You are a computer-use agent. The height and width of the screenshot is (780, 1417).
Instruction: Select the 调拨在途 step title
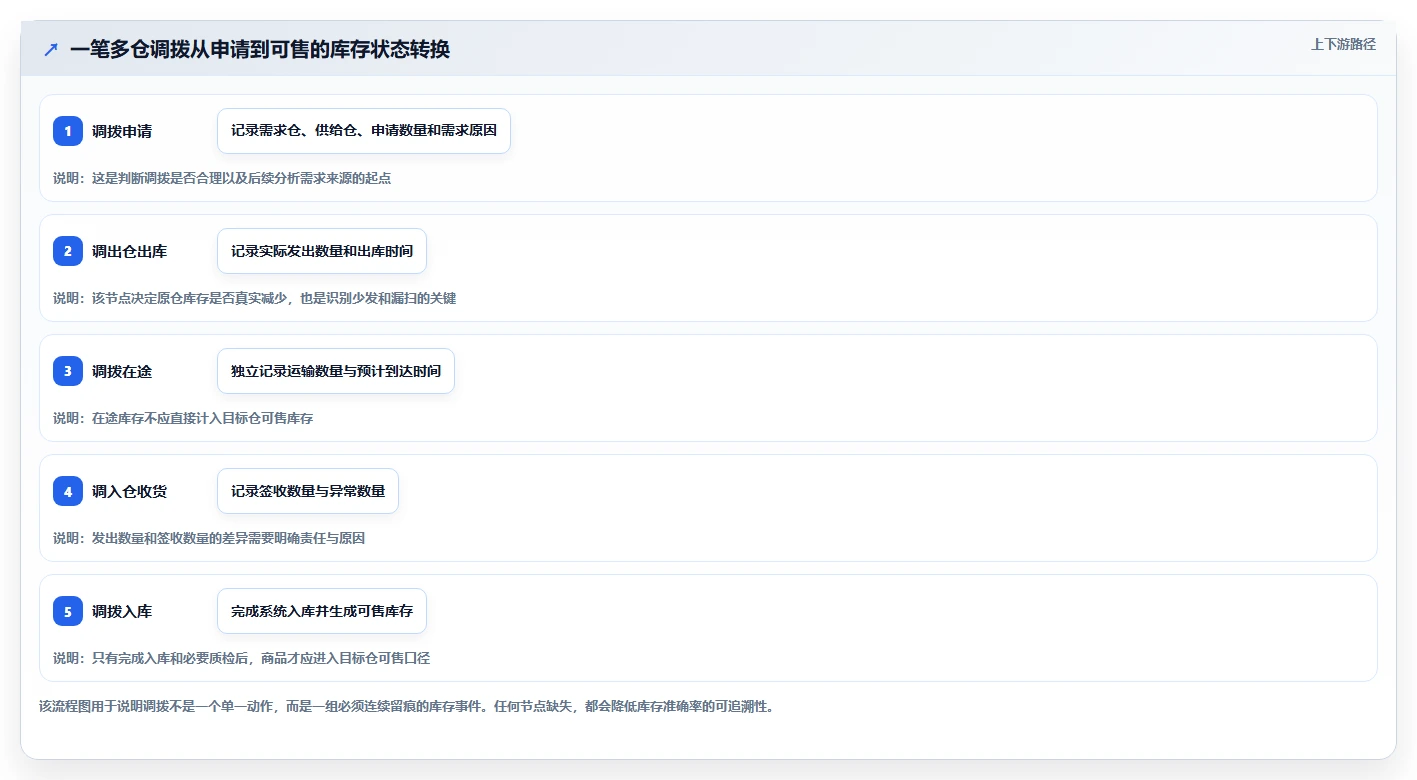(x=122, y=371)
